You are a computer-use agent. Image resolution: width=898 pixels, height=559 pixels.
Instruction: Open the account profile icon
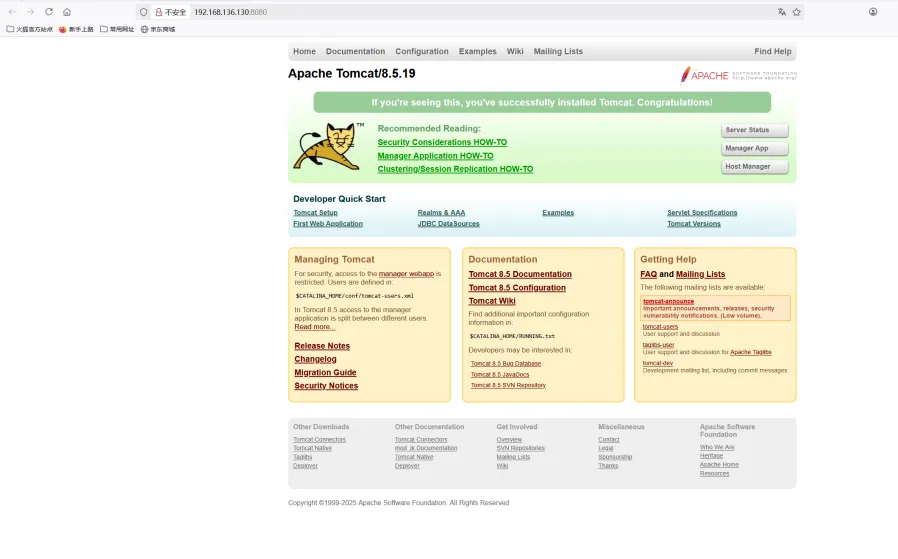click(873, 12)
